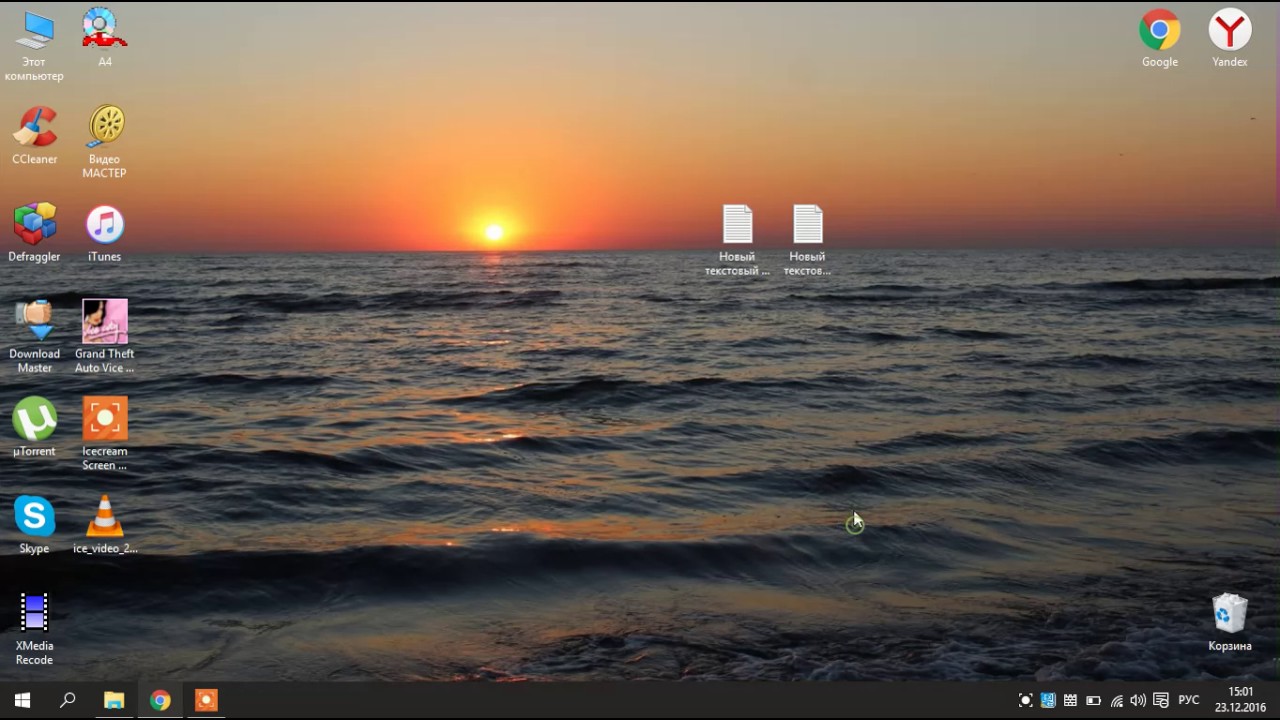Switch to Chrome in the taskbar

point(160,700)
